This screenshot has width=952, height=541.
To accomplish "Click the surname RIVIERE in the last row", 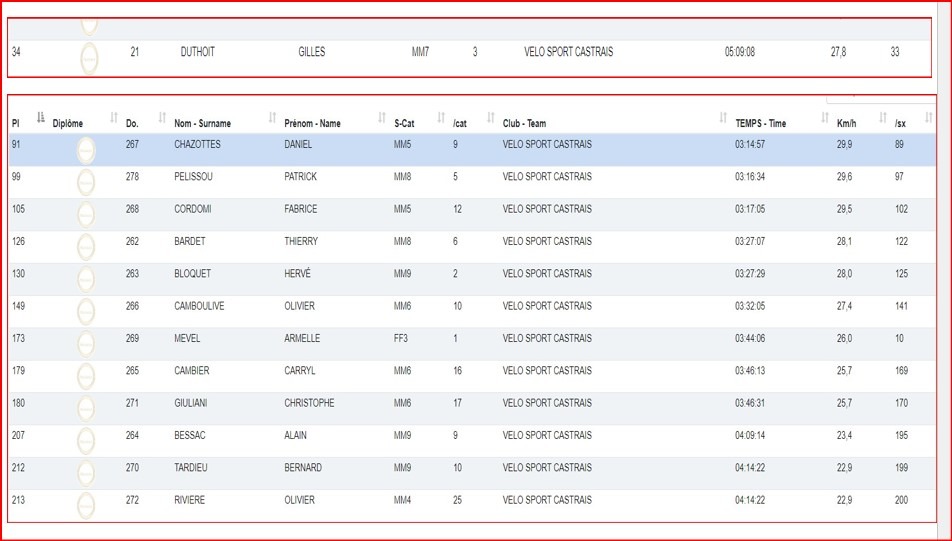I will pos(189,500).
